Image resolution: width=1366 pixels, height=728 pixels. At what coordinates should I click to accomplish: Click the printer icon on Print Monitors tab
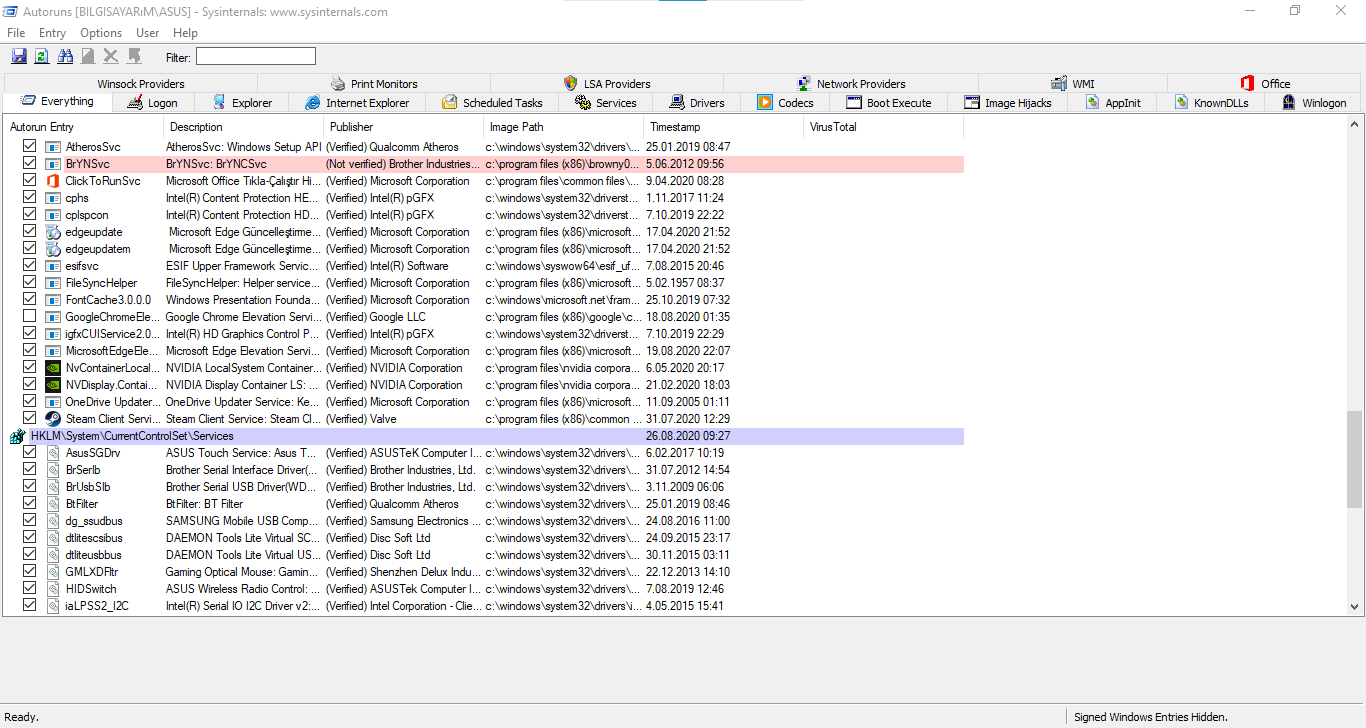pyautogui.click(x=338, y=84)
